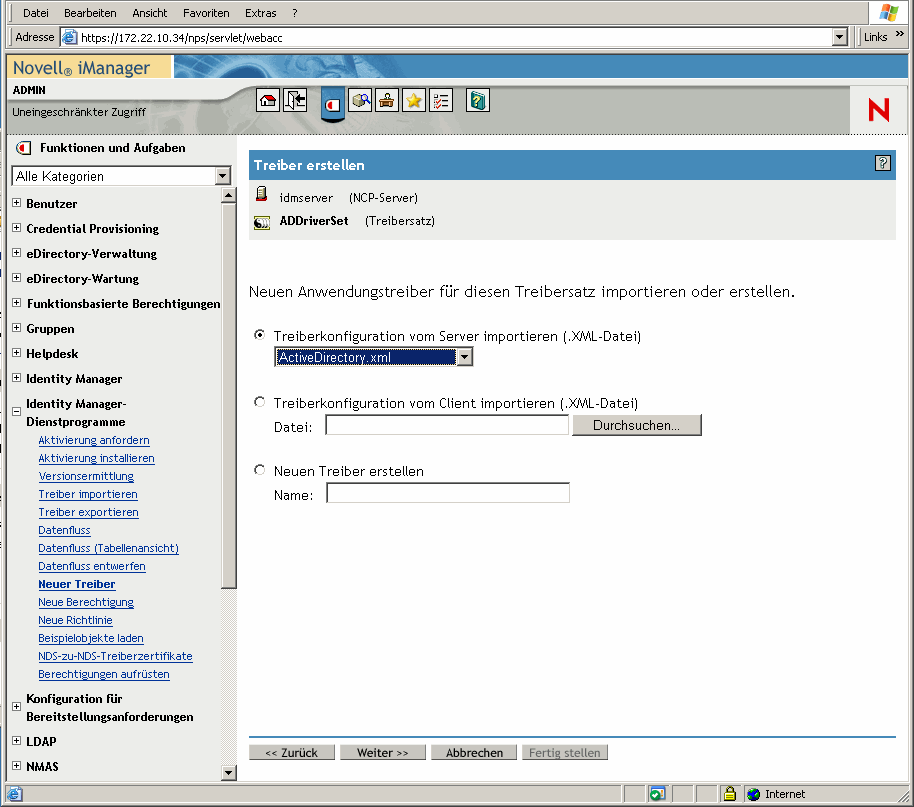Click the Weiter button
The width and height of the screenshot is (914, 807).
(382, 752)
